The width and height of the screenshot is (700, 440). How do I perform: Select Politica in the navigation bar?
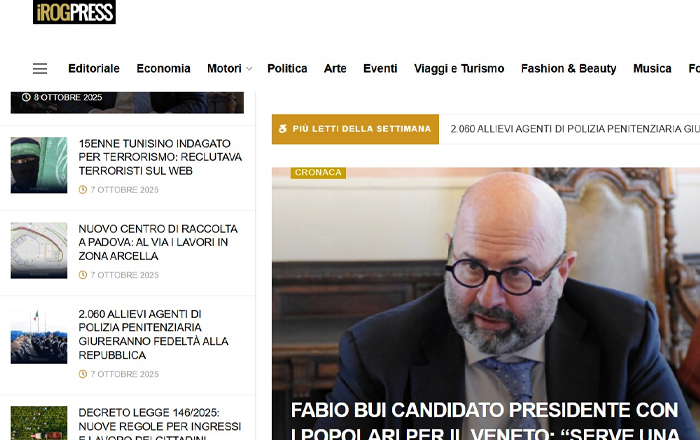pyautogui.click(x=287, y=68)
